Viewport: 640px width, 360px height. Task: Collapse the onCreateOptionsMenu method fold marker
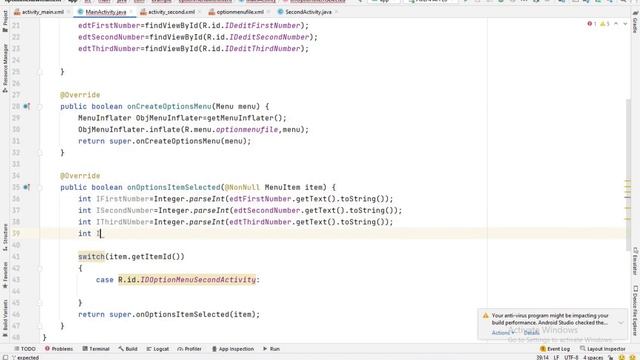click(x=40, y=107)
